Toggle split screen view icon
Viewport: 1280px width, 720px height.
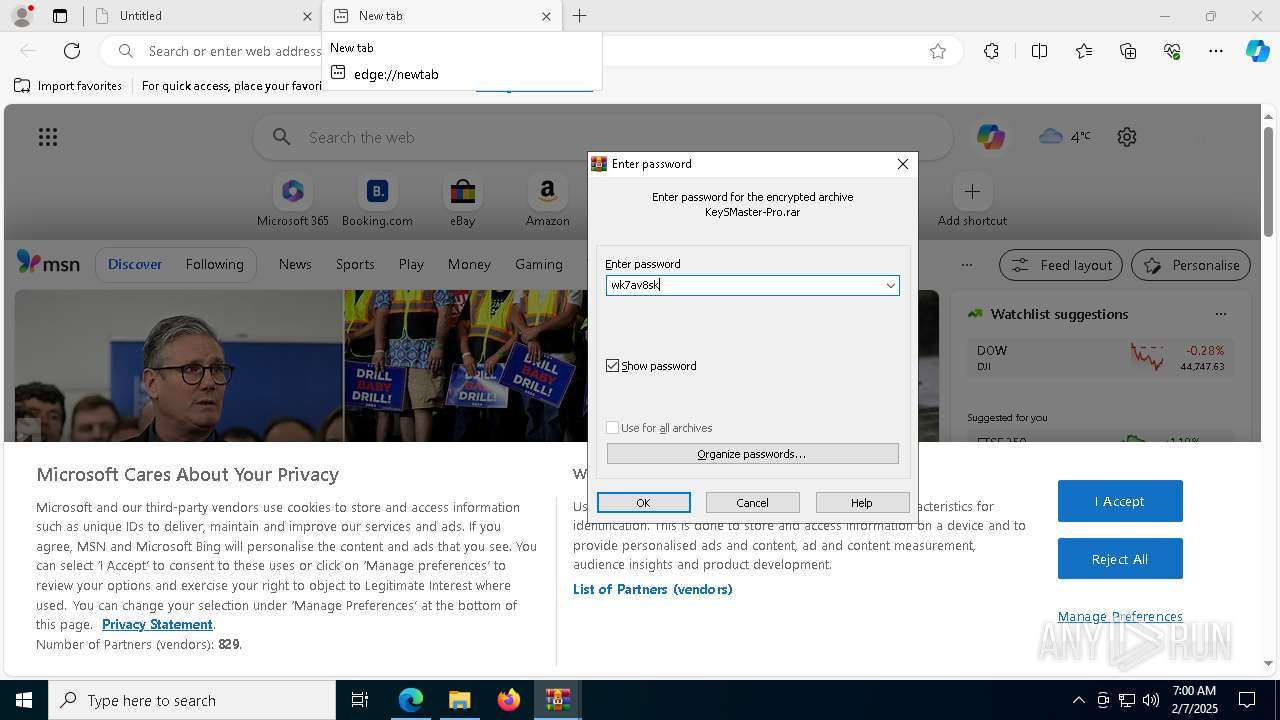pyautogui.click(x=1039, y=51)
